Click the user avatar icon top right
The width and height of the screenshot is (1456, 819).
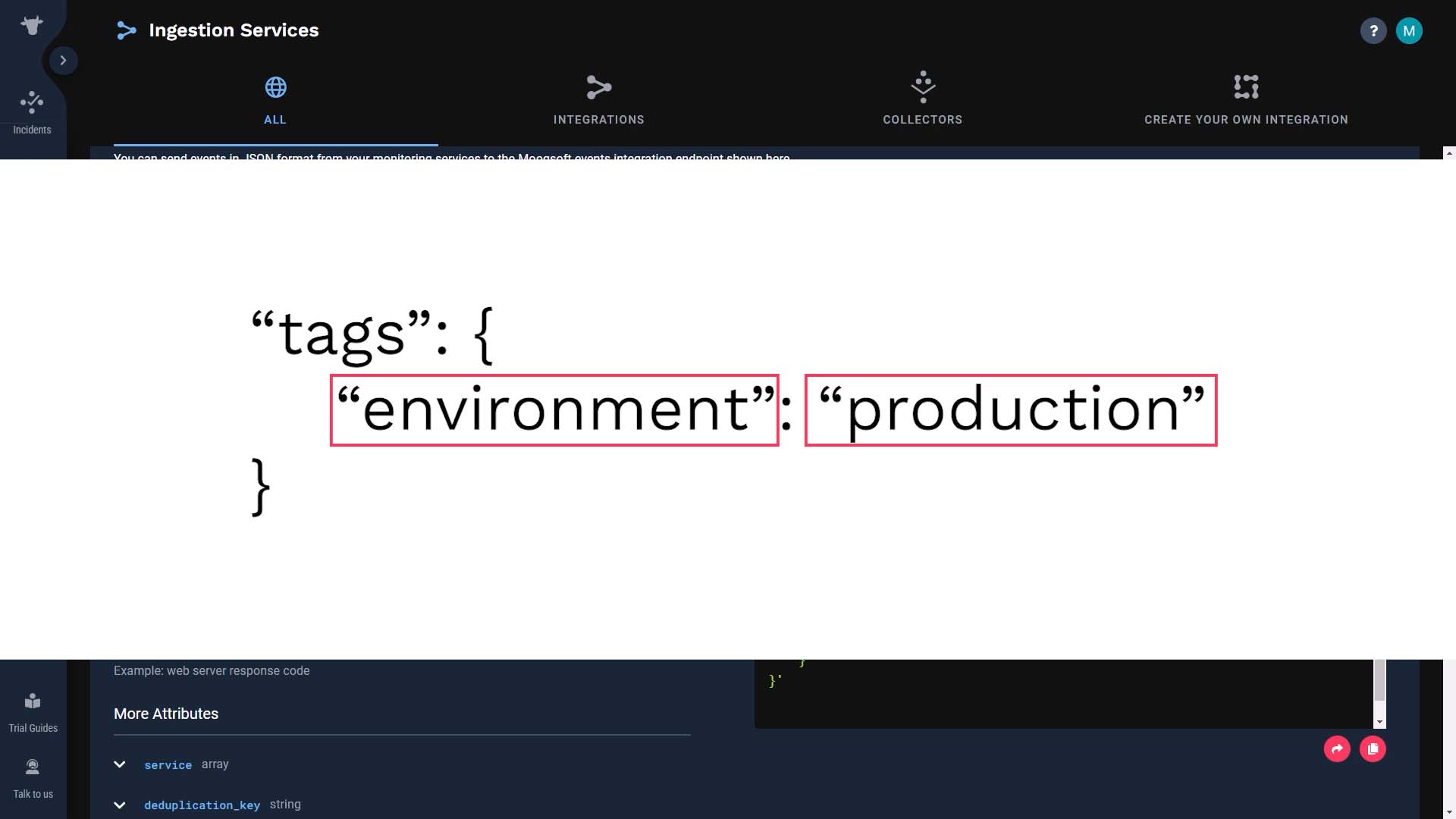click(x=1409, y=30)
